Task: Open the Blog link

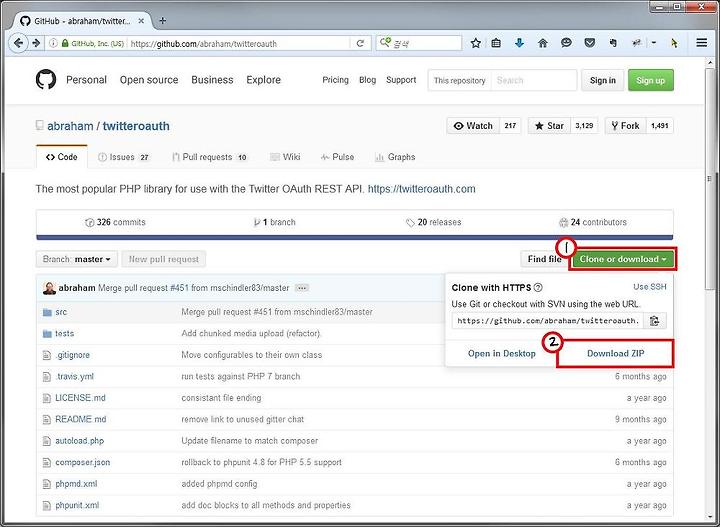Action: coord(367,80)
